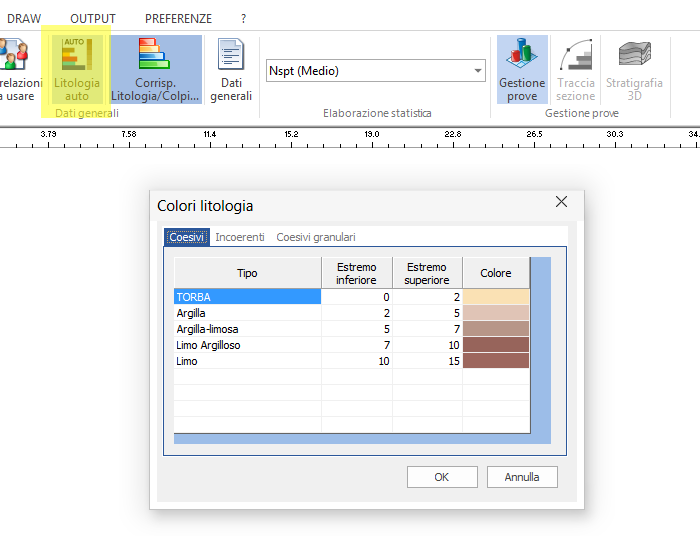This screenshot has height=554, width=700.
Task: Select the Limo Argilloso row name
Action: [247, 345]
